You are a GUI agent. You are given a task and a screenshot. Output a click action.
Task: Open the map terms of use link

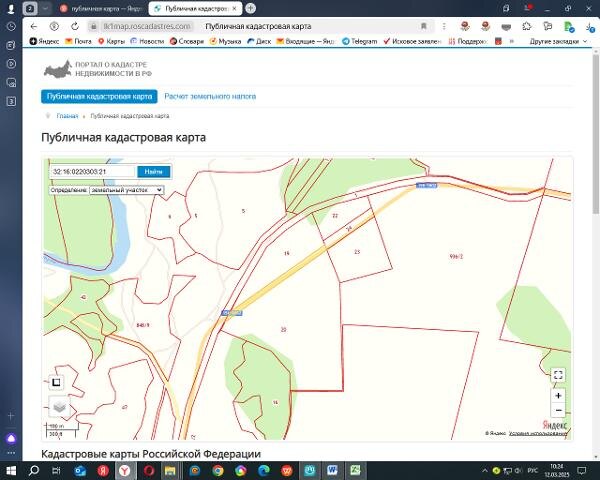click(x=538, y=433)
